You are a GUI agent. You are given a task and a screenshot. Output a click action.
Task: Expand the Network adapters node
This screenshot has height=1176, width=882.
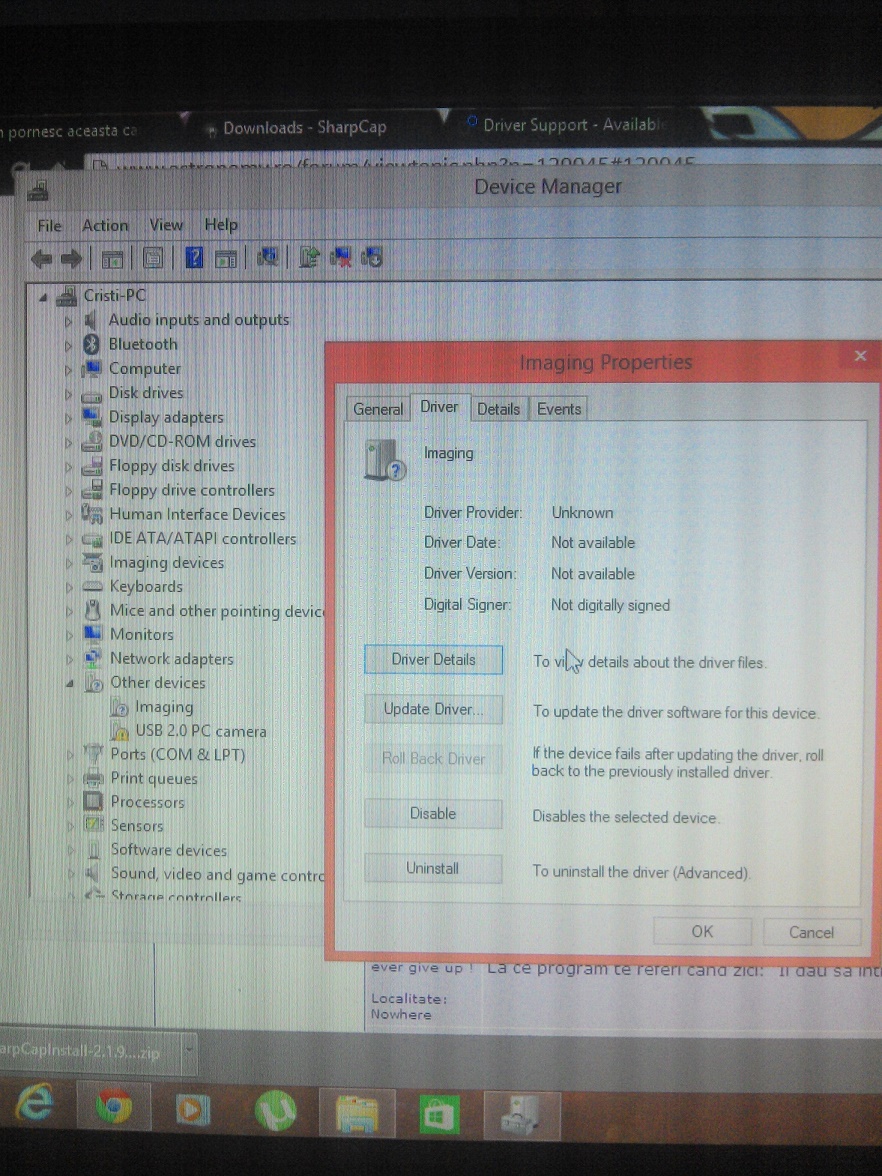70,659
